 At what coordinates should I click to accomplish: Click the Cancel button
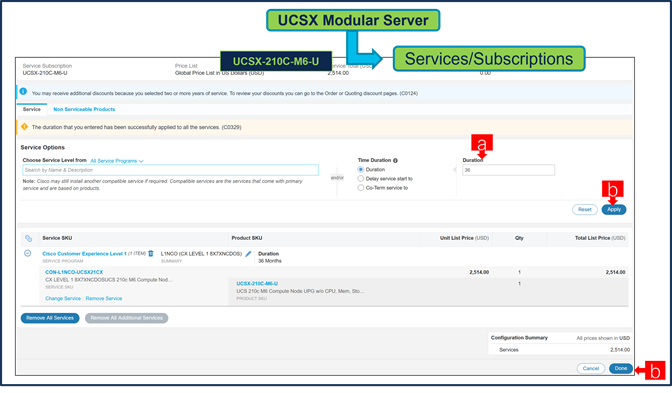coord(591,368)
